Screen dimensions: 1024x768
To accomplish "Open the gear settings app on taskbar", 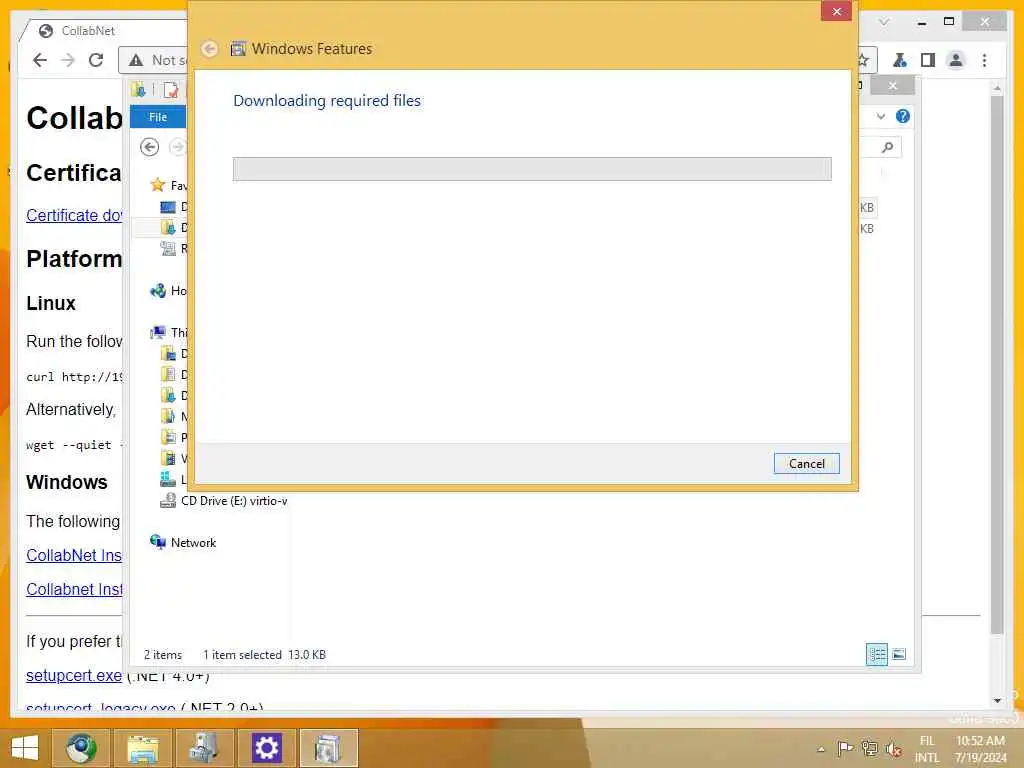I will pos(266,748).
